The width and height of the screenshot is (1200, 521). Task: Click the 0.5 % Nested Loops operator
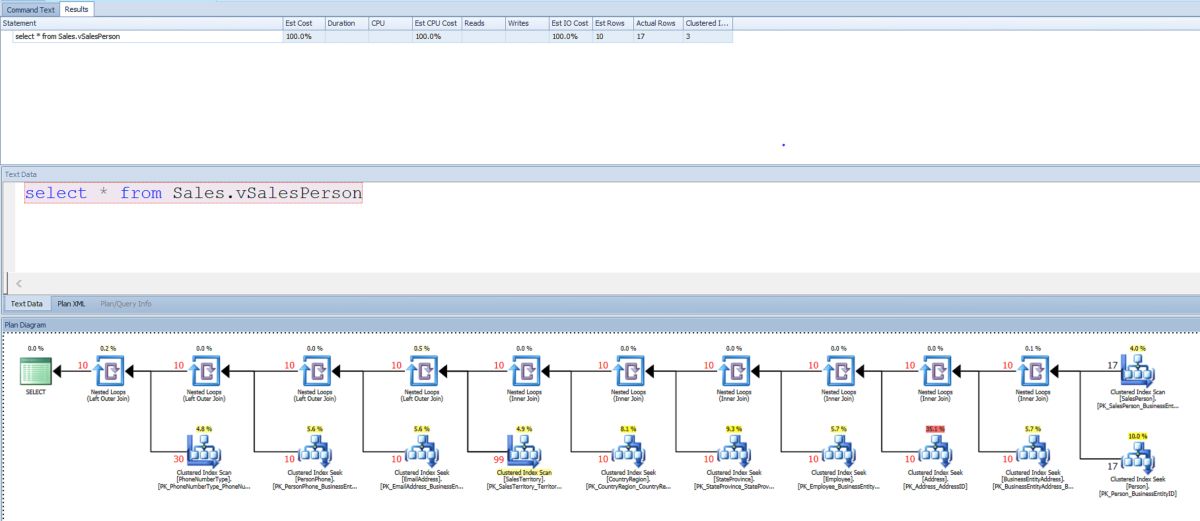(421, 371)
